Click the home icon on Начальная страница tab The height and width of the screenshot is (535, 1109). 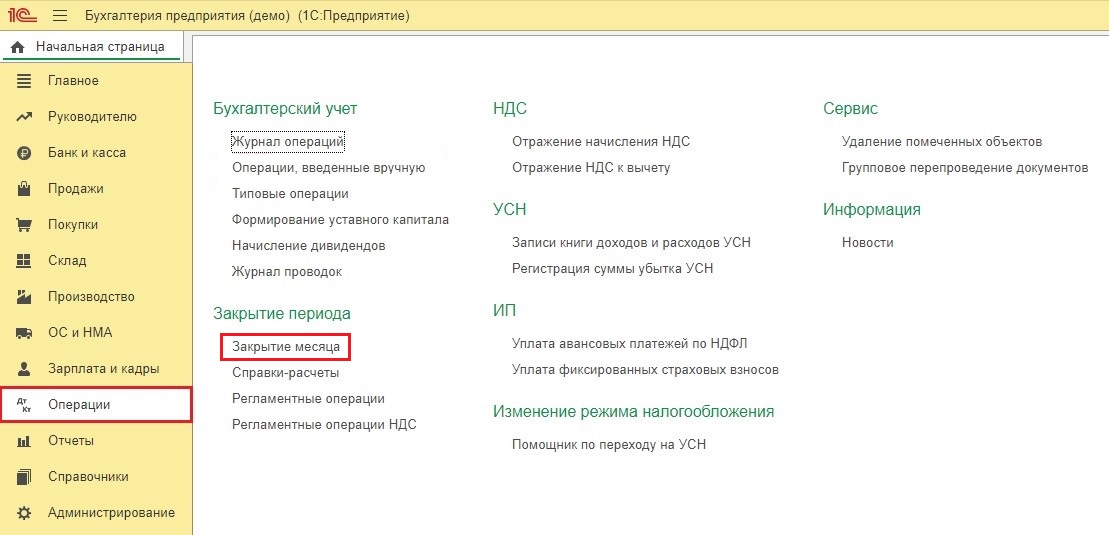[18, 47]
